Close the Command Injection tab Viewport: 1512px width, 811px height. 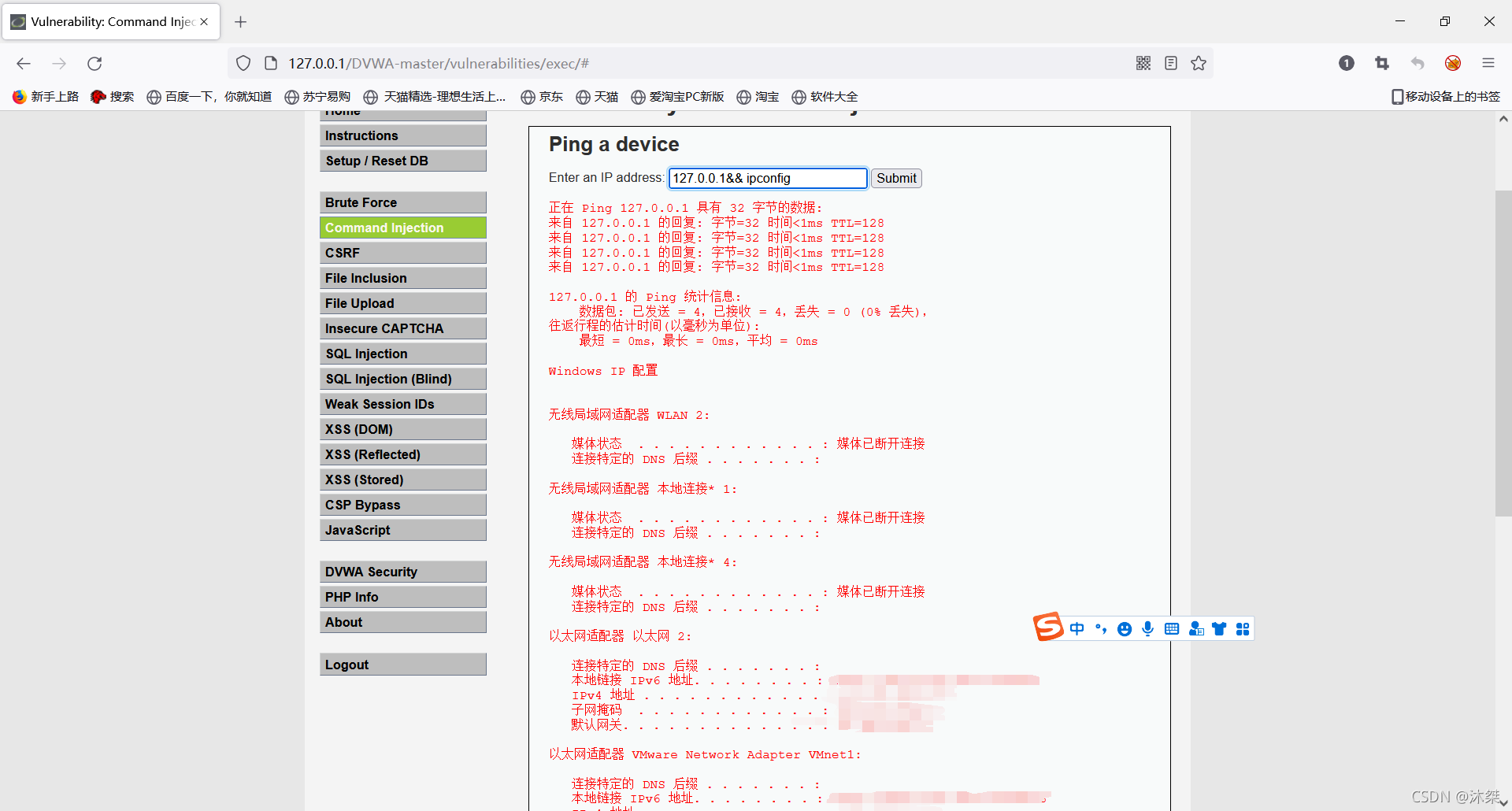click(x=204, y=21)
